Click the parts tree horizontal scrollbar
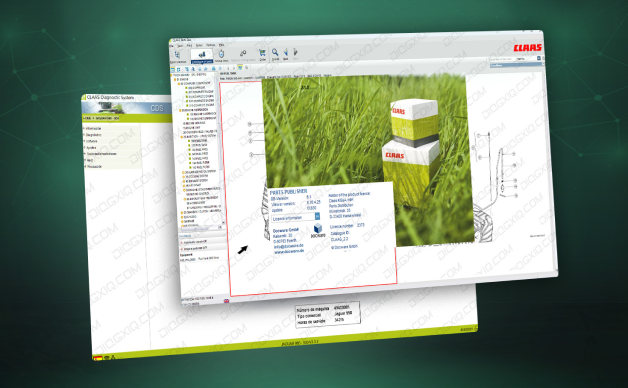The width and height of the screenshot is (628, 388). [x=200, y=227]
